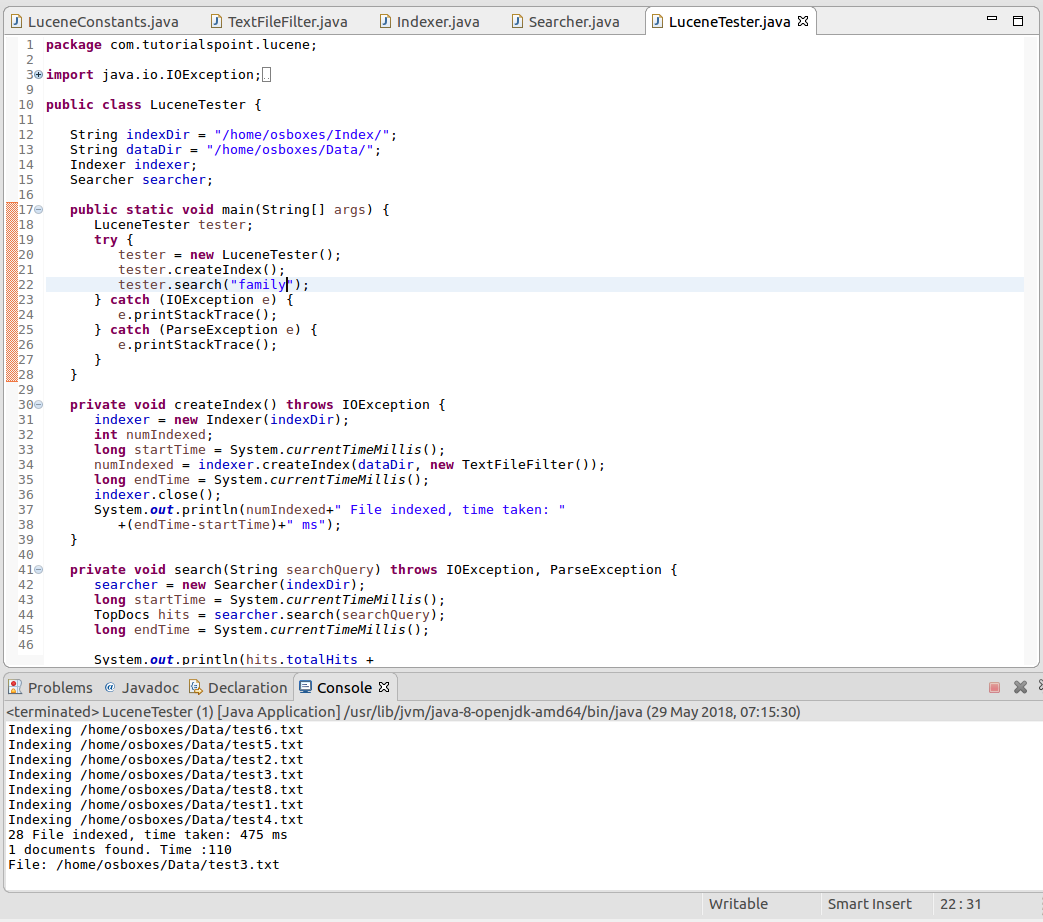Close the Console view

pos(384,687)
